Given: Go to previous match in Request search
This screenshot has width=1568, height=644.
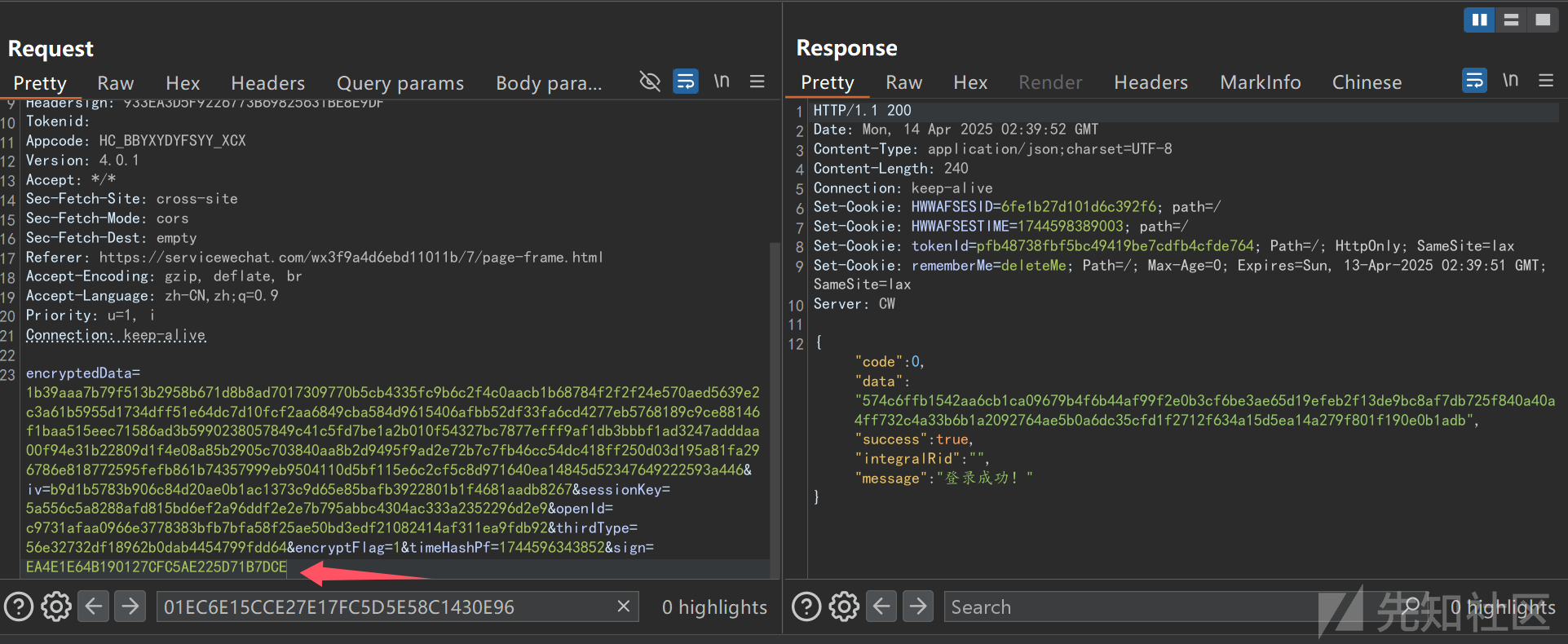Looking at the screenshot, I should (94, 607).
